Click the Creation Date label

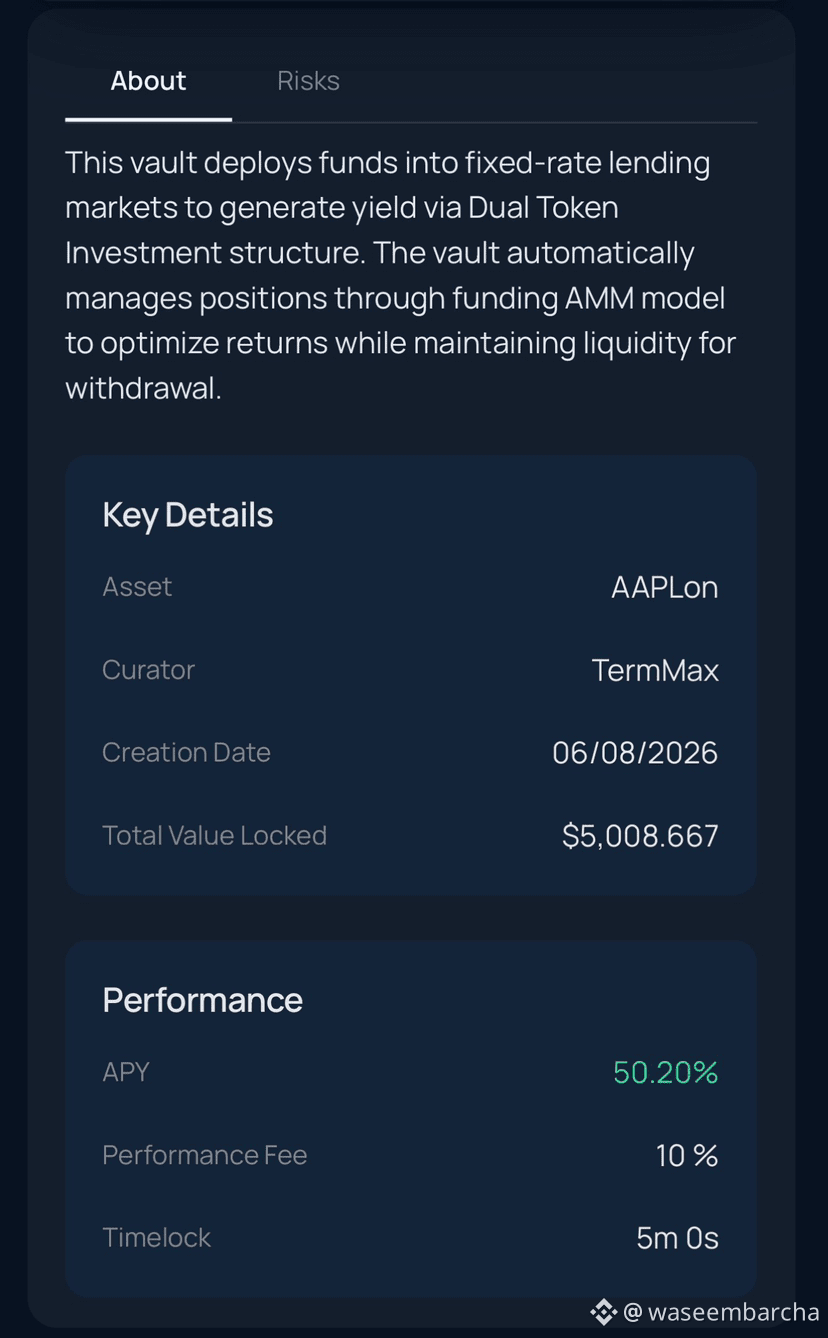(x=186, y=753)
